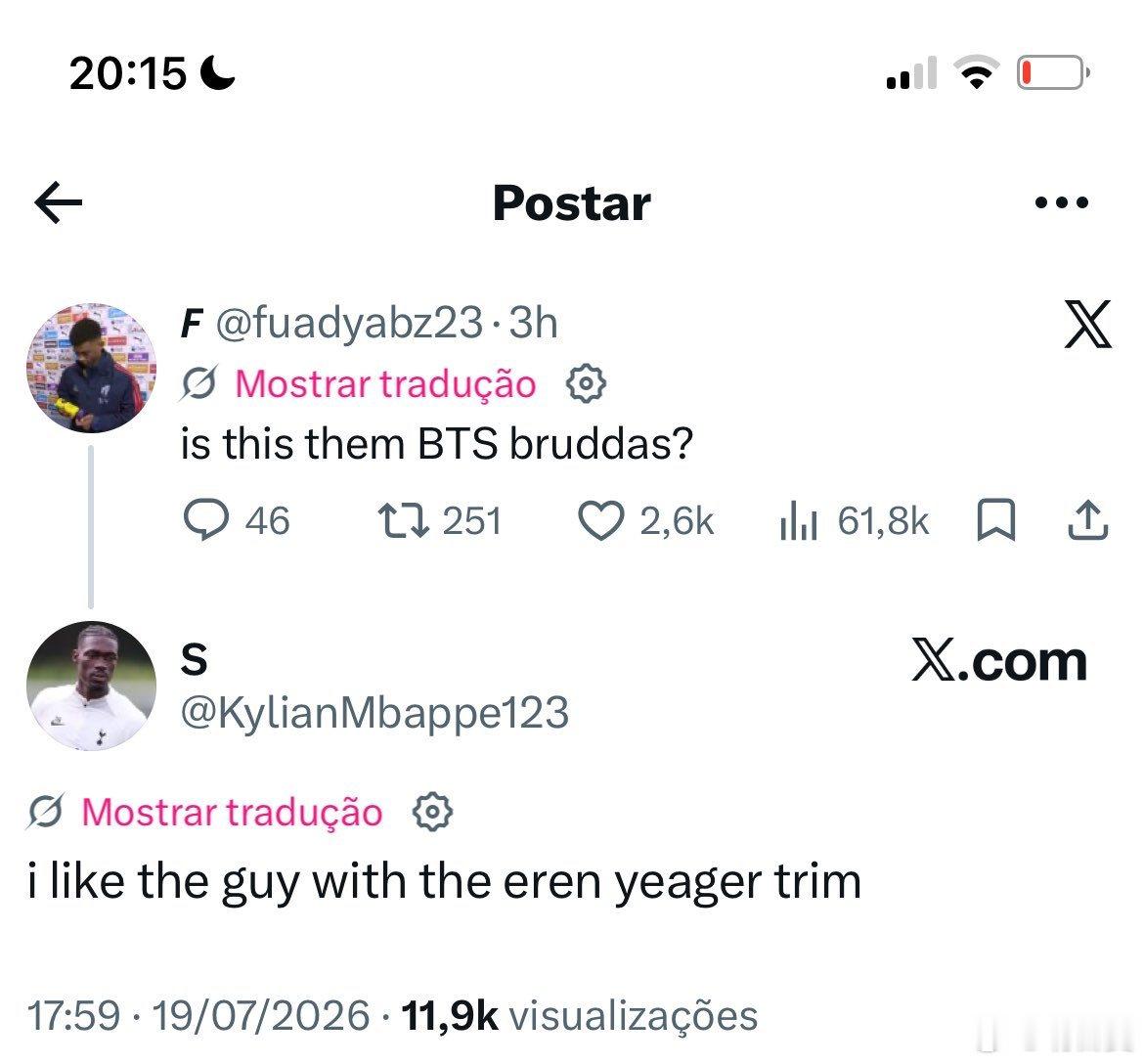Open the @fuadyabz23 profile handle
The height and width of the screenshot is (1064, 1144).
[x=349, y=323]
